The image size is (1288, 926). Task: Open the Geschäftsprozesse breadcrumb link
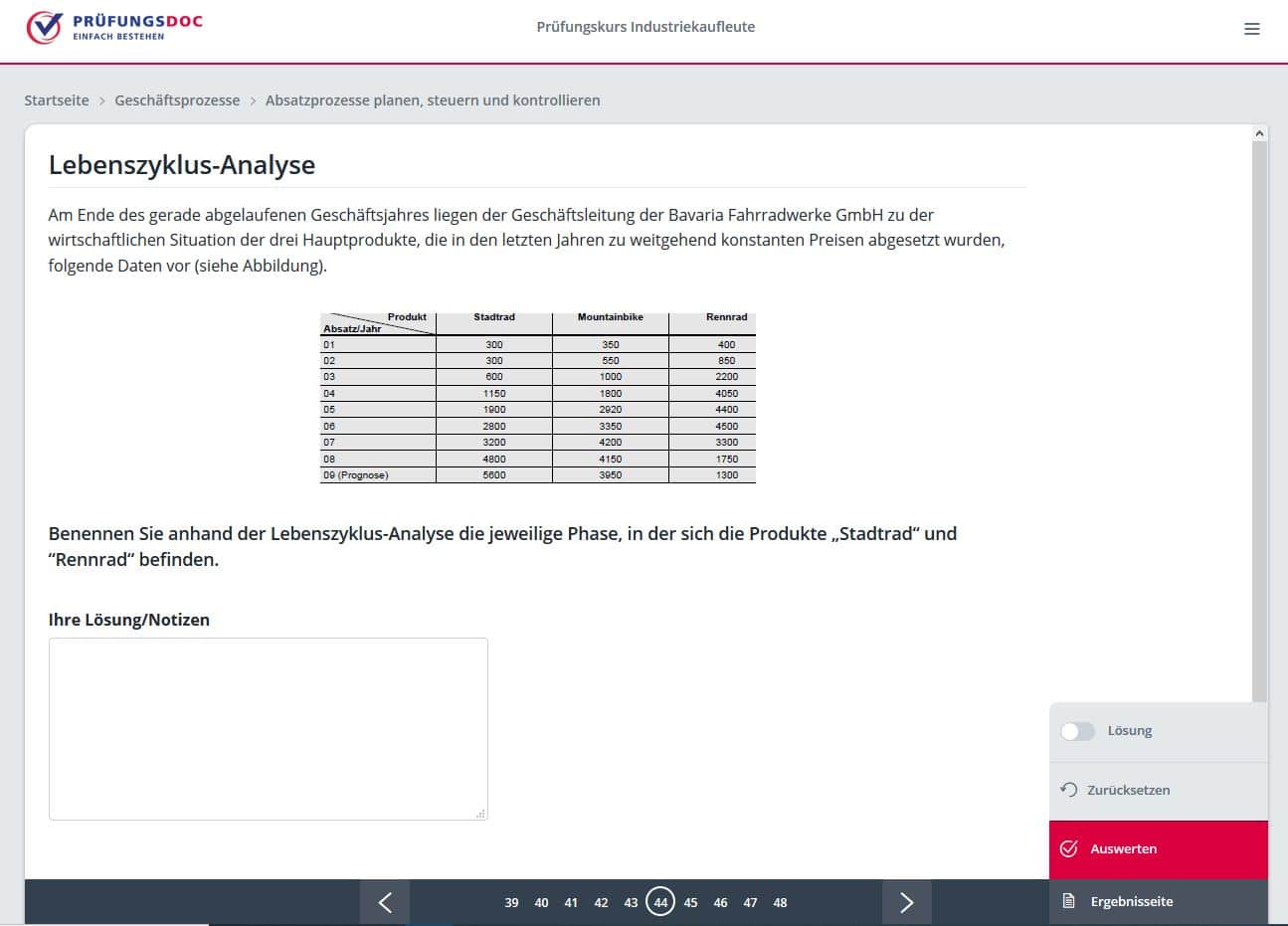pos(177,100)
